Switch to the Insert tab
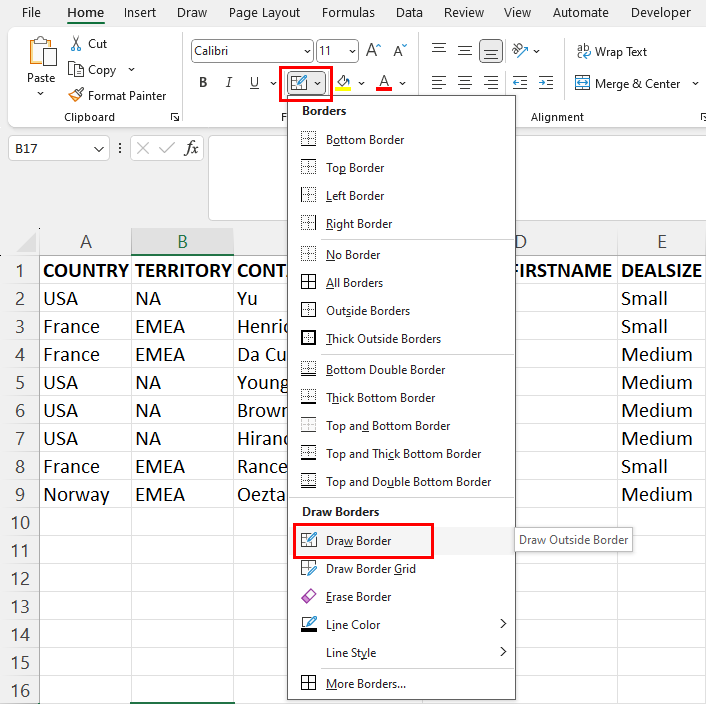Viewport: 706px width, 704px height. click(140, 13)
